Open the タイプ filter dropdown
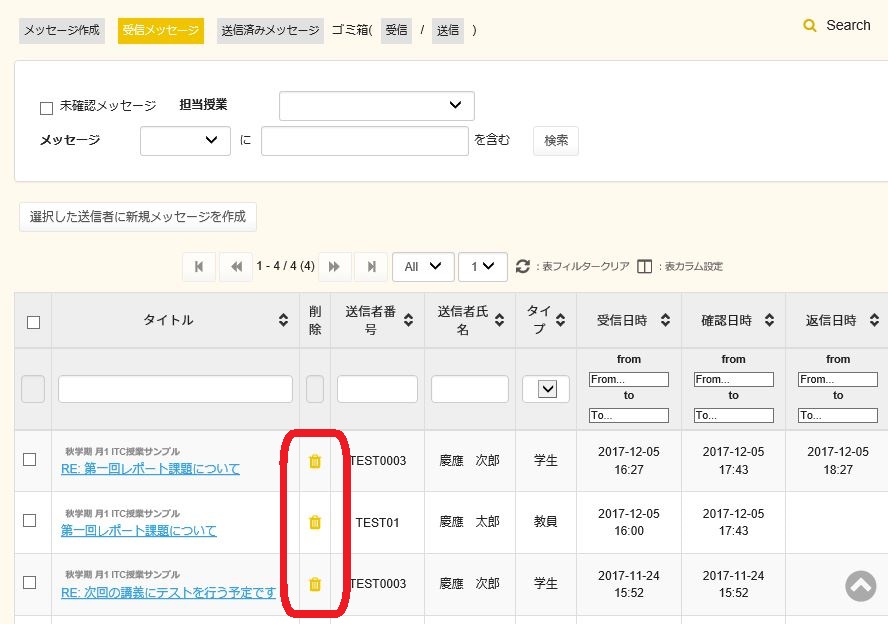888x624 pixels. [546, 390]
